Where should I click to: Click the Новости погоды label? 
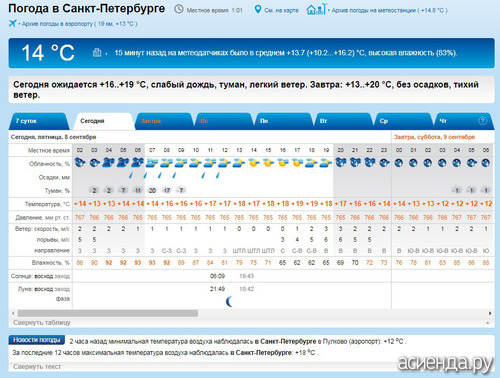[37, 340]
